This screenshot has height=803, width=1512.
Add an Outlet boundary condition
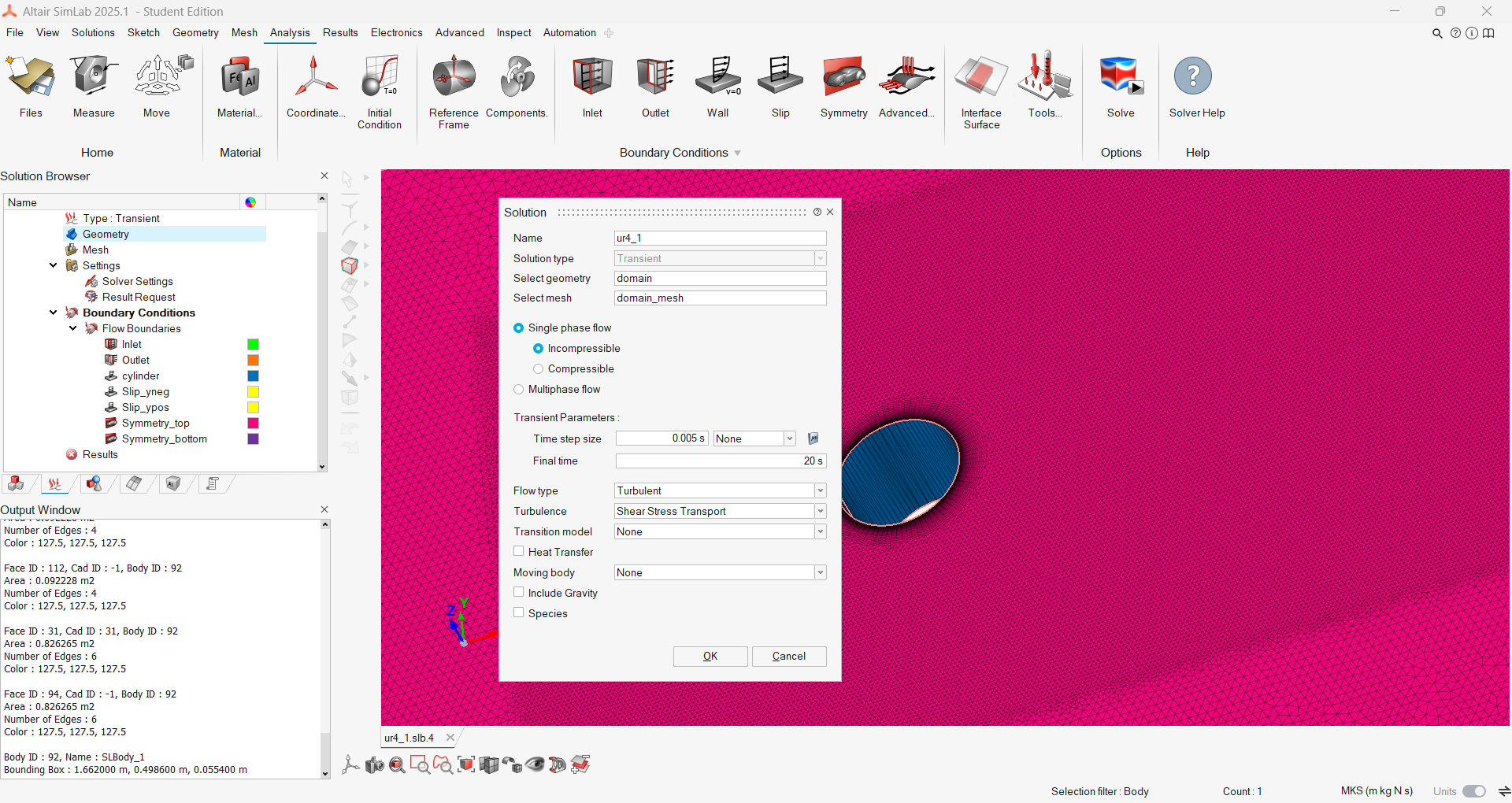pyautogui.click(x=655, y=86)
